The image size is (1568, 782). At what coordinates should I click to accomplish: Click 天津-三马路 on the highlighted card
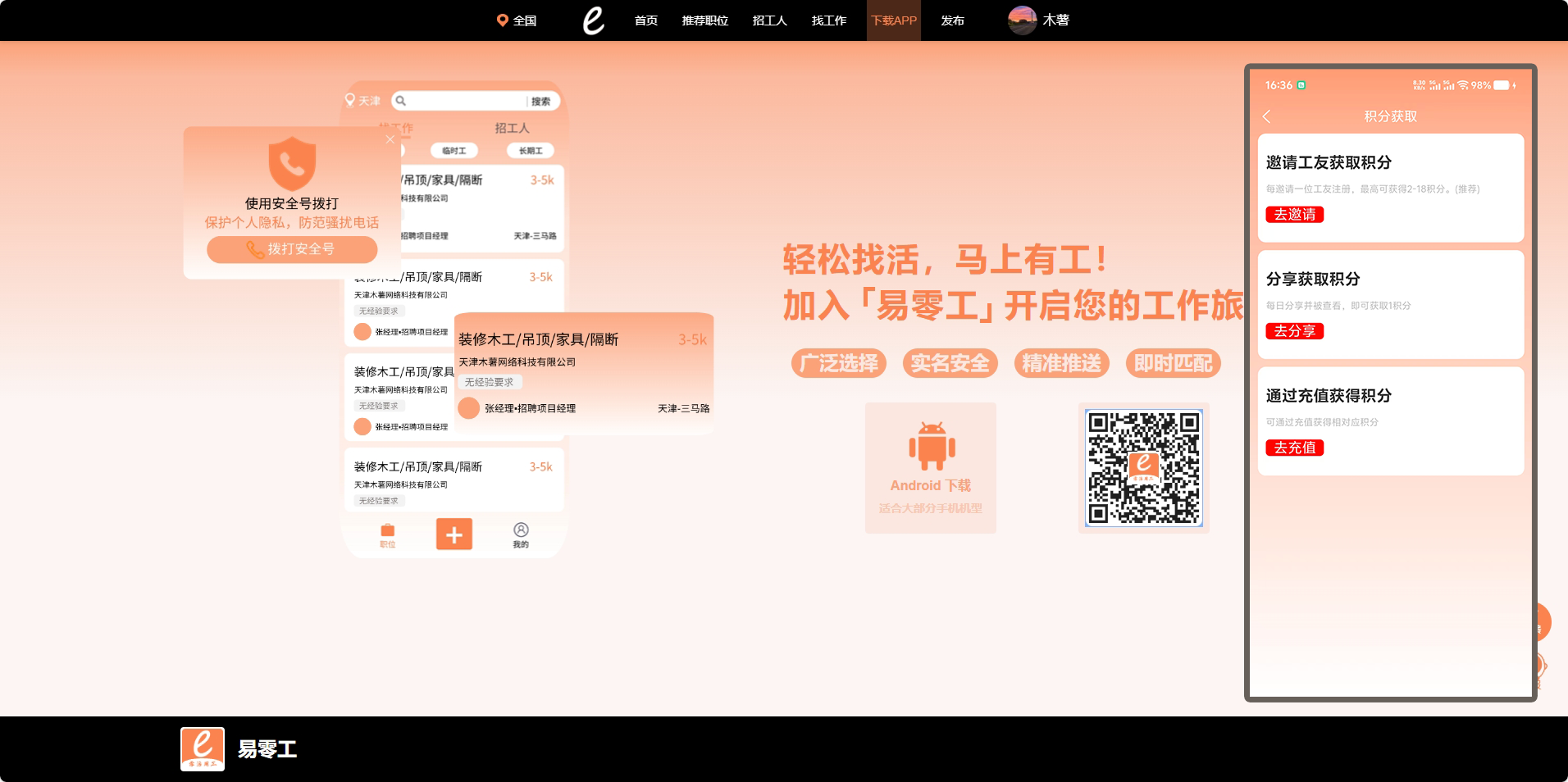683,408
